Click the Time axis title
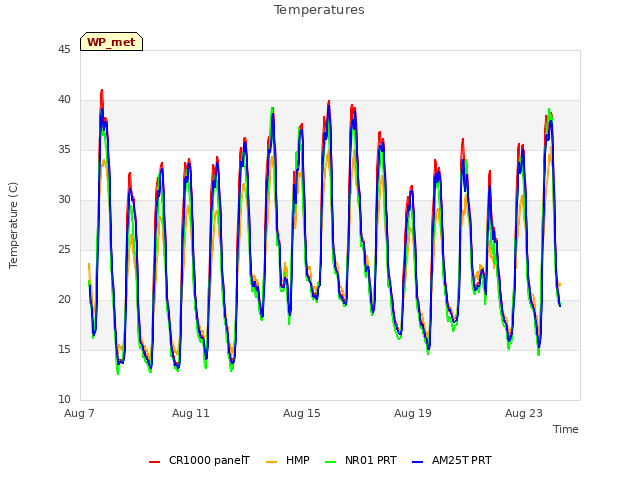The height and width of the screenshot is (480, 640). pos(565,429)
